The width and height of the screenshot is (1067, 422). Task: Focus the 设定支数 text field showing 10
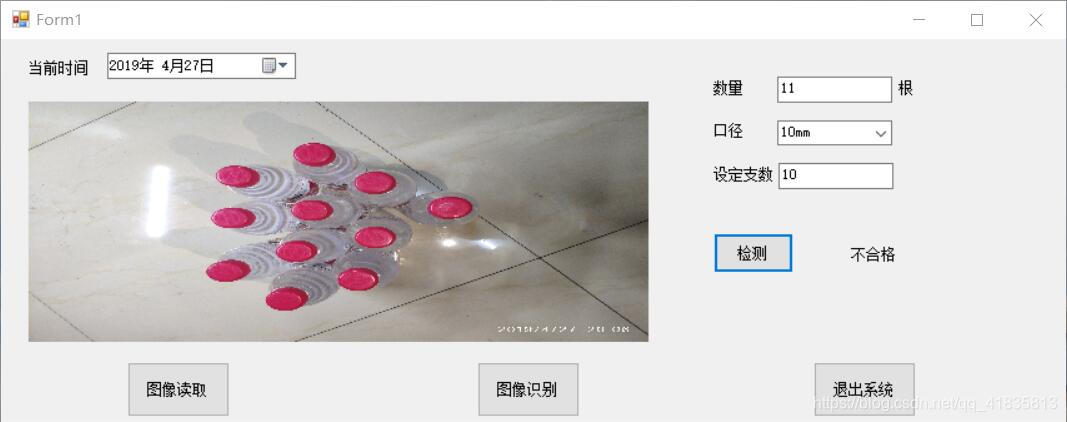pos(836,176)
